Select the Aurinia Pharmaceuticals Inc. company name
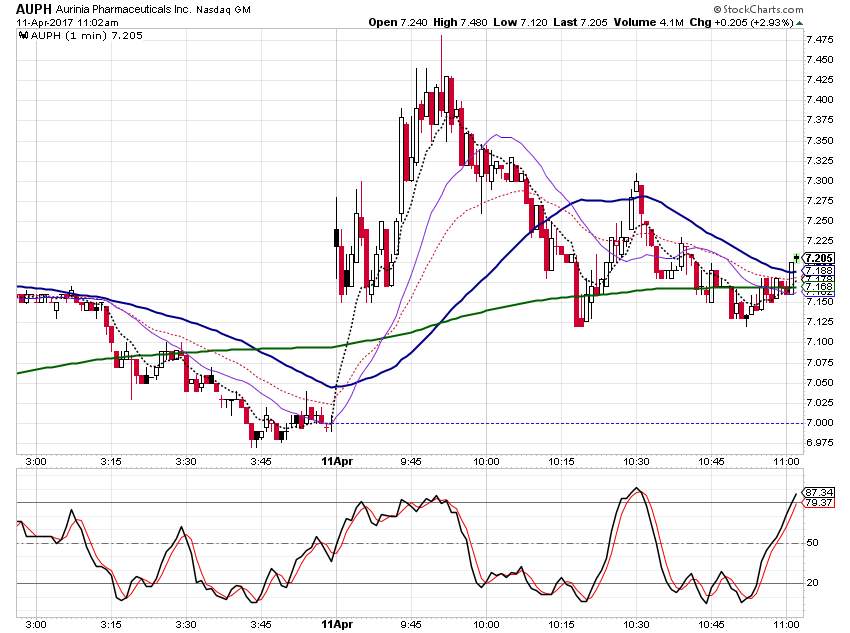The height and width of the screenshot is (633, 850). pos(123,9)
